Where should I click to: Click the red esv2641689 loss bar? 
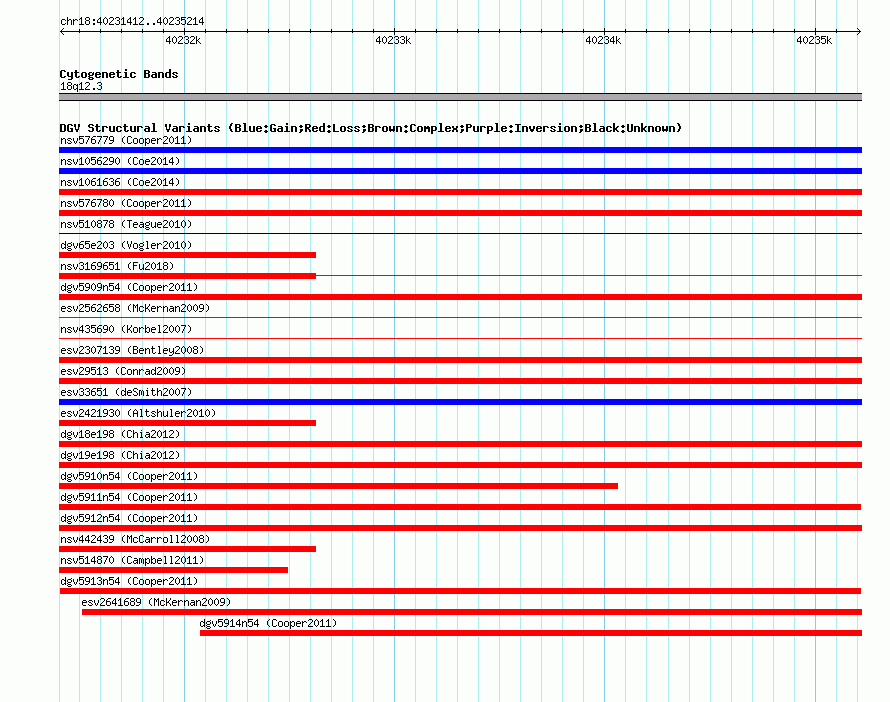click(x=472, y=612)
